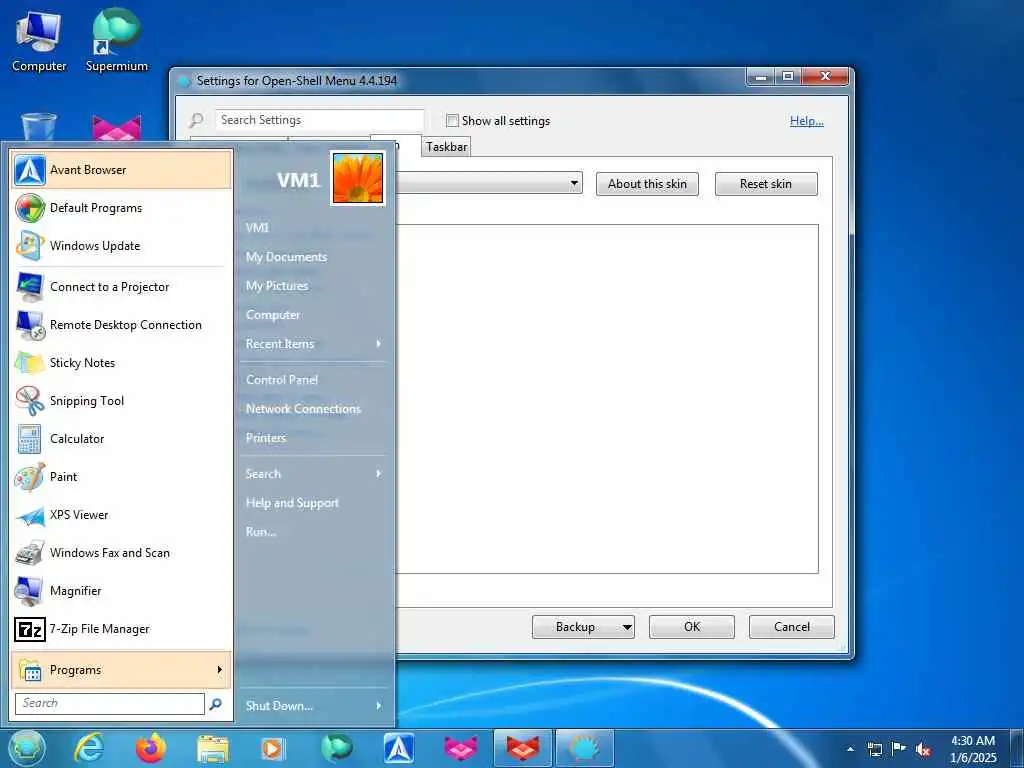Open Supermium from taskbar
The height and width of the screenshot is (768, 1024).
(336, 748)
